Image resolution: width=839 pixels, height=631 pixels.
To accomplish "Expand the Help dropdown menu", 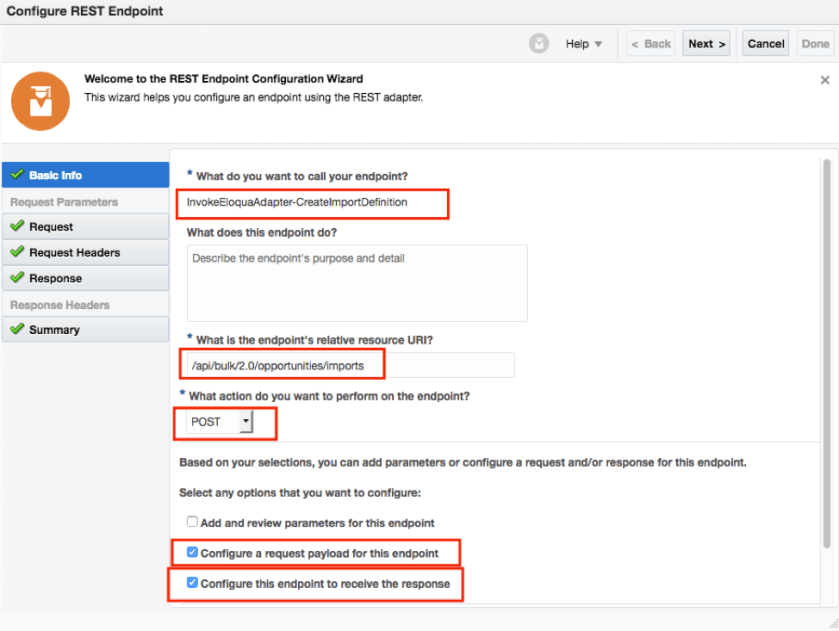I will pos(584,44).
